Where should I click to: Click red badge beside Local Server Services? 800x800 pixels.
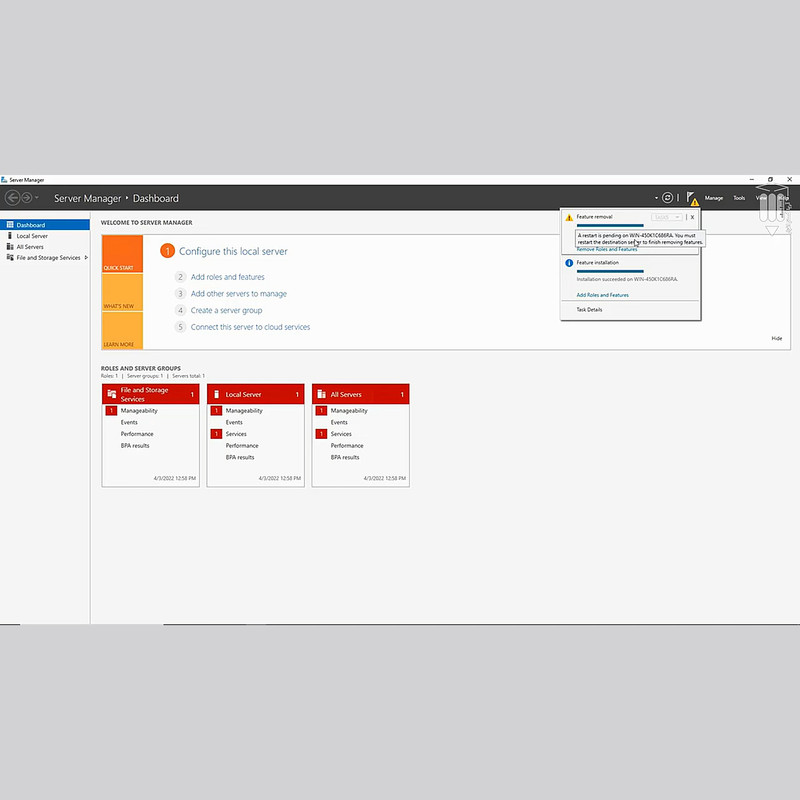[216, 434]
